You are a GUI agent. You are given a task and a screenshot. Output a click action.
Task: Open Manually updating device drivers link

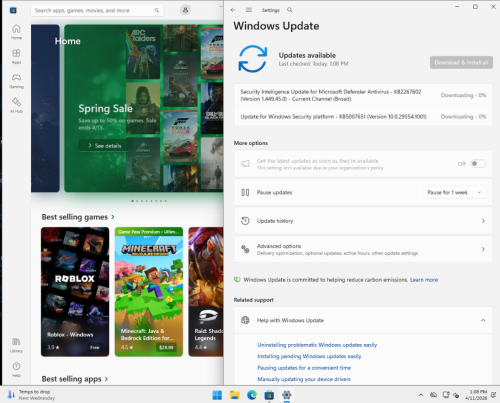coord(304,379)
